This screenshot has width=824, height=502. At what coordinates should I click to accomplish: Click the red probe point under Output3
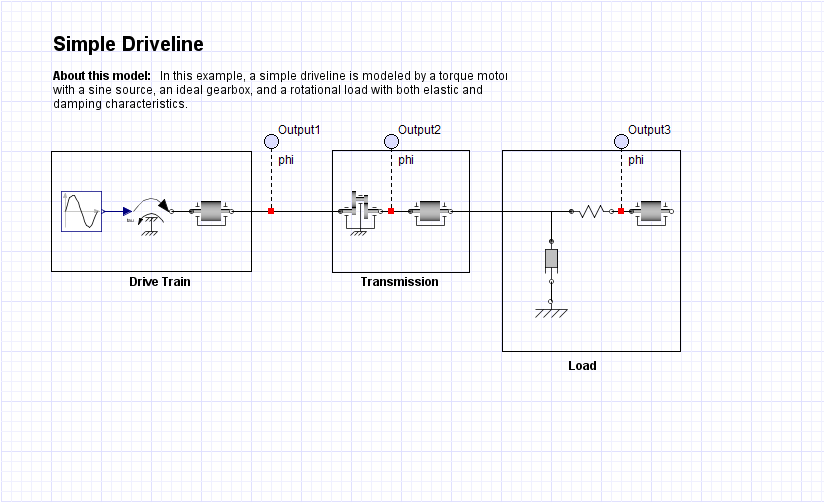pos(621,211)
